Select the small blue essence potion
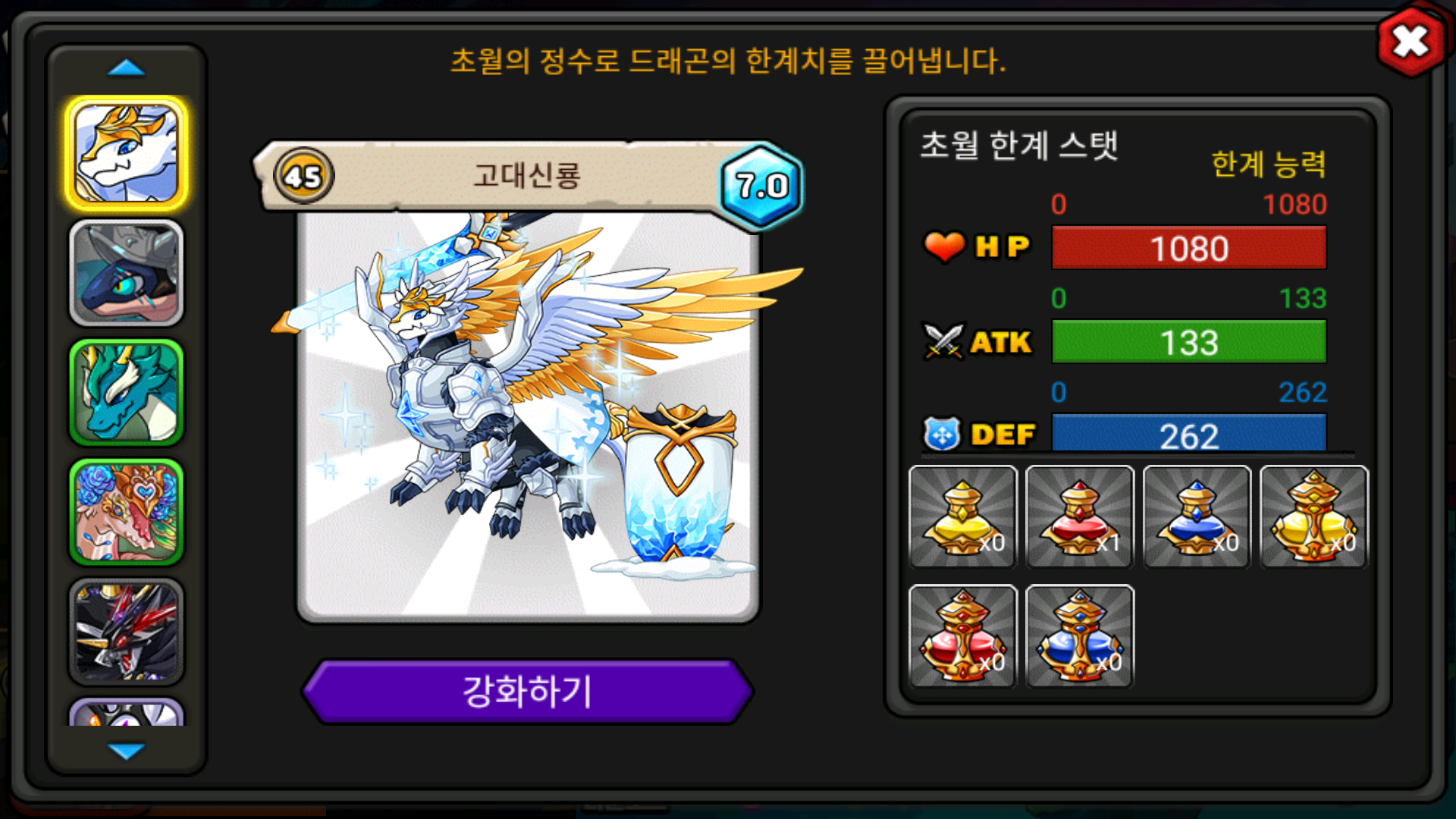The width and height of the screenshot is (1456, 819). pyautogui.click(x=1197, y=516)
